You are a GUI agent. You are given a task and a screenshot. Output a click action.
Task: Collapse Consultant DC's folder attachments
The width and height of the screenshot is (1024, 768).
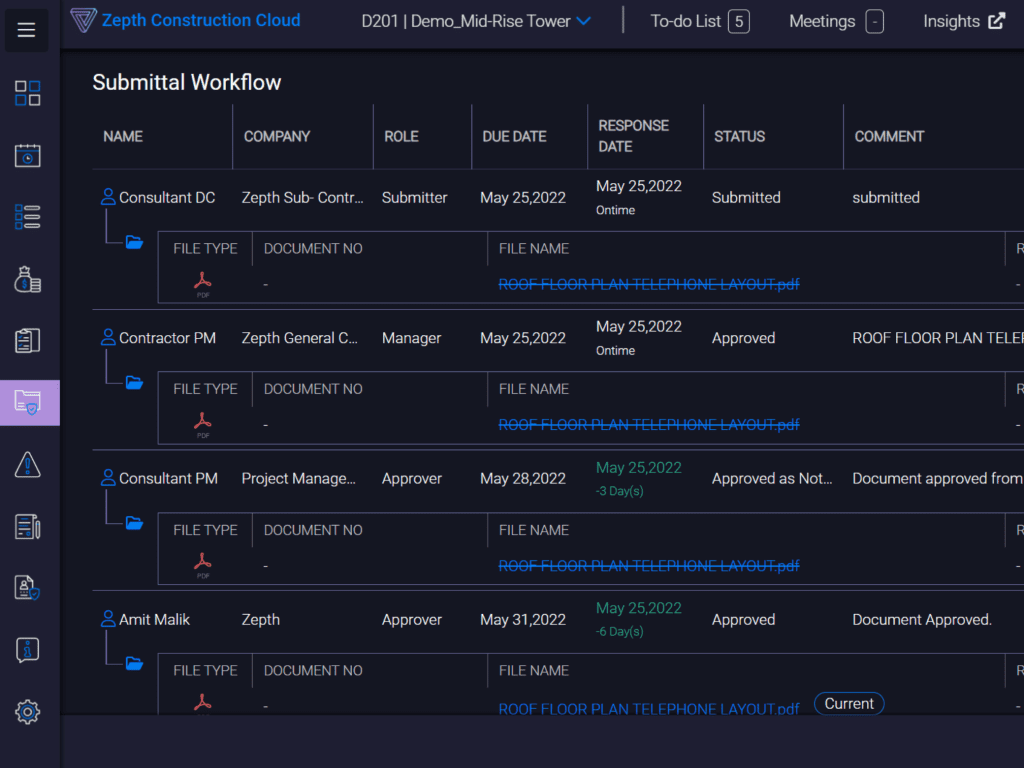pyautogui.click(x=134, y=242)
